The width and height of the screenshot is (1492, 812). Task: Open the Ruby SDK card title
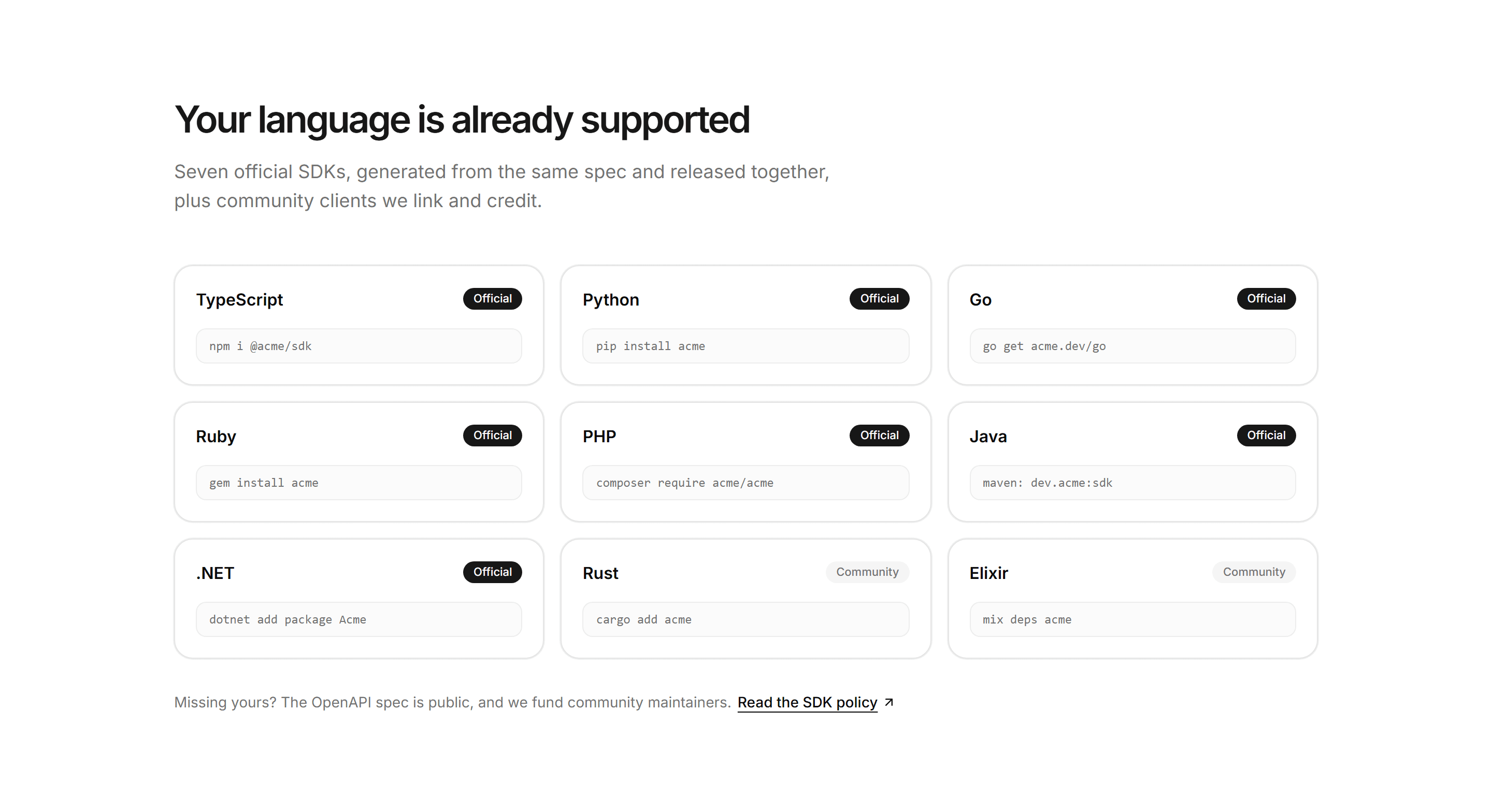[216, 436]
